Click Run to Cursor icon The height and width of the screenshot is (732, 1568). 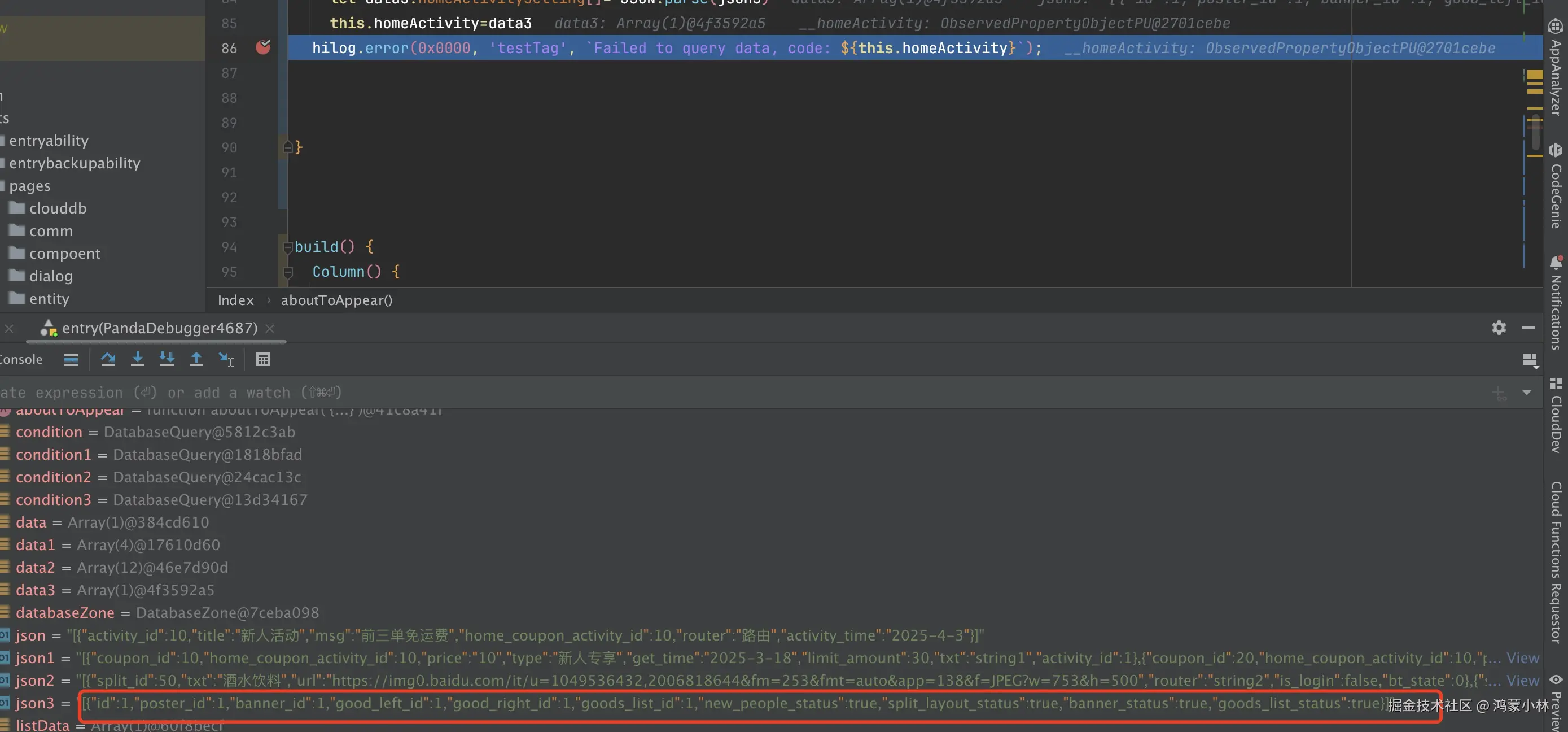(x=226, y=359)
